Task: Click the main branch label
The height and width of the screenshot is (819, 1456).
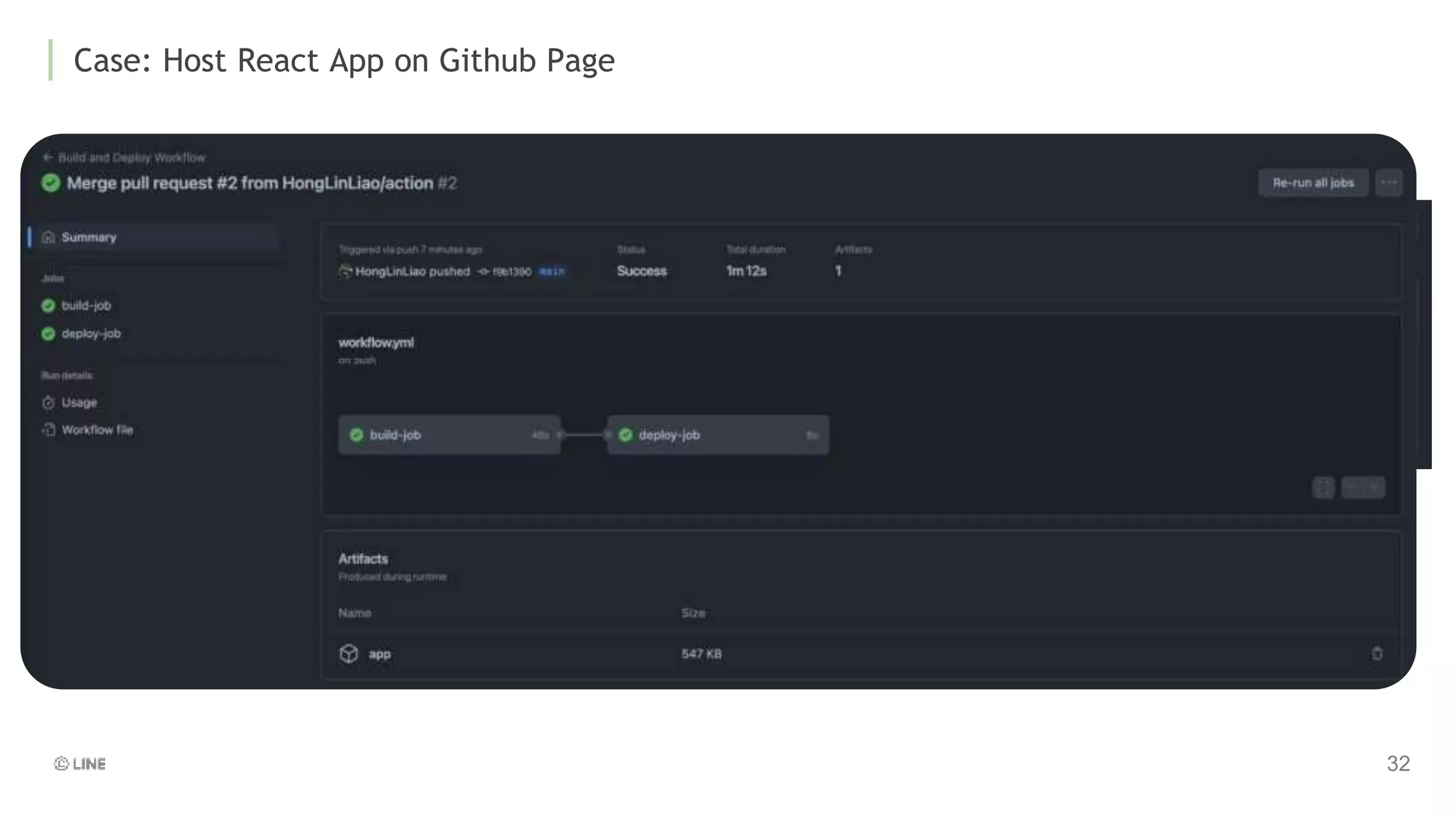Action: (552, 272)
